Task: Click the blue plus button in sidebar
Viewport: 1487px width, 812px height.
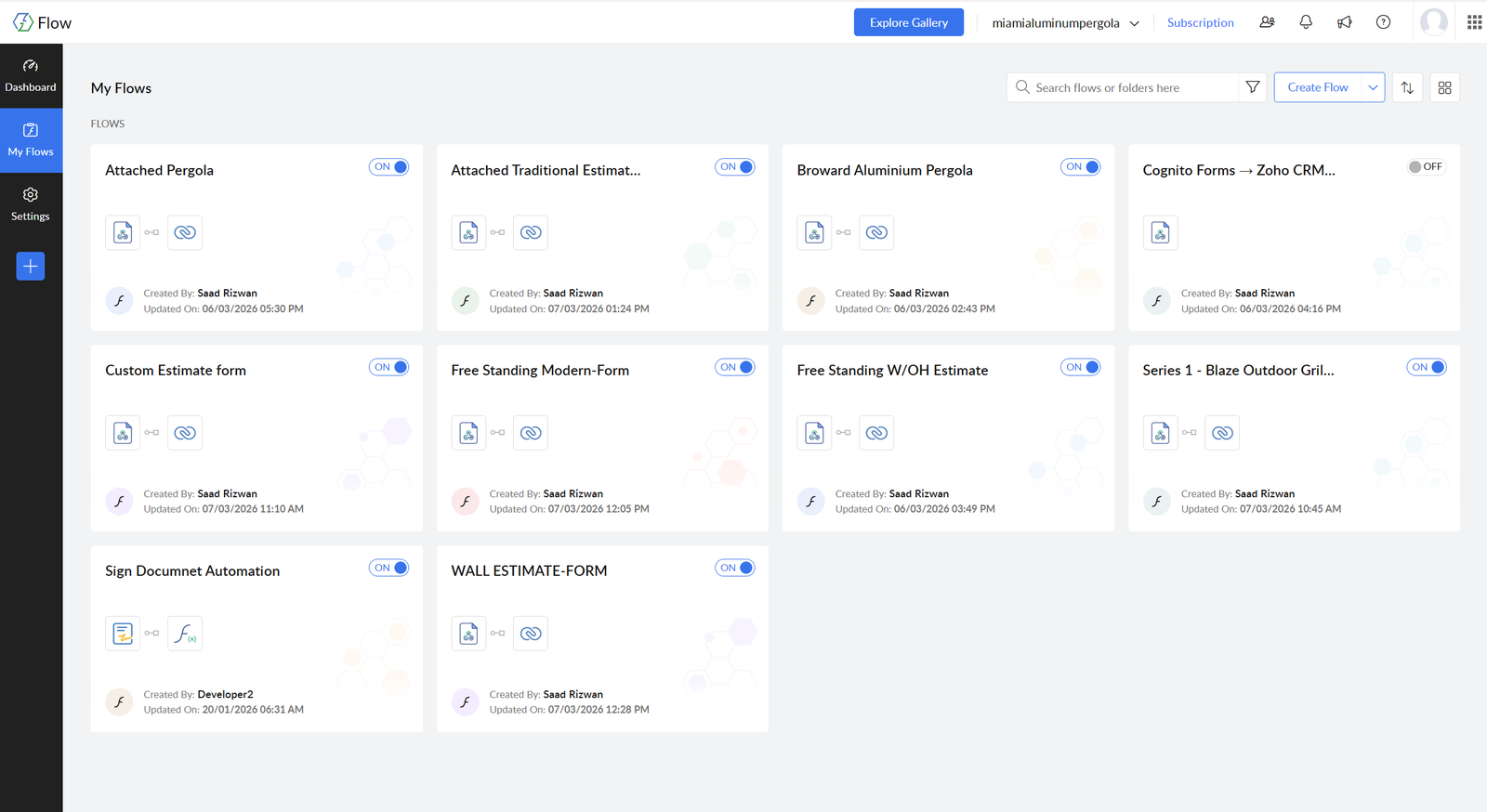Action: [31, 267]
